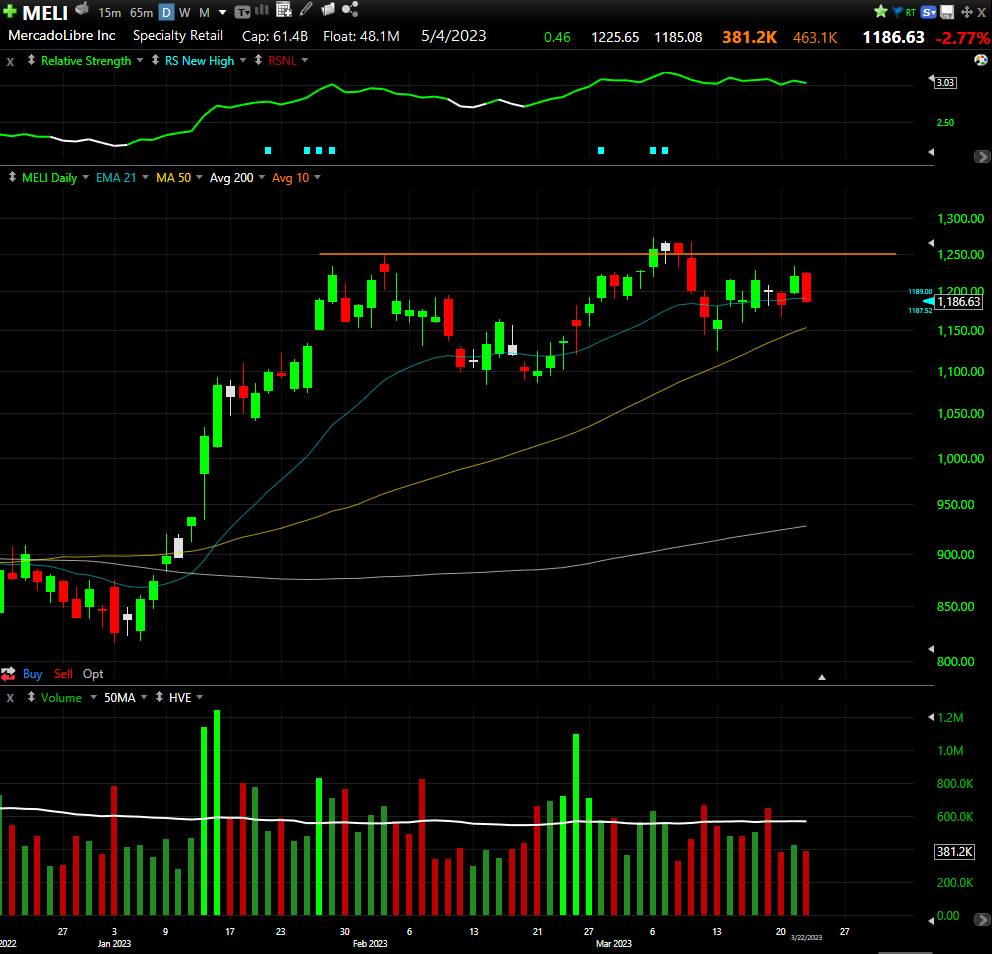The image size is (992, 954).
Task: Click the four-arrow move window icon
Action: point(967,12)
